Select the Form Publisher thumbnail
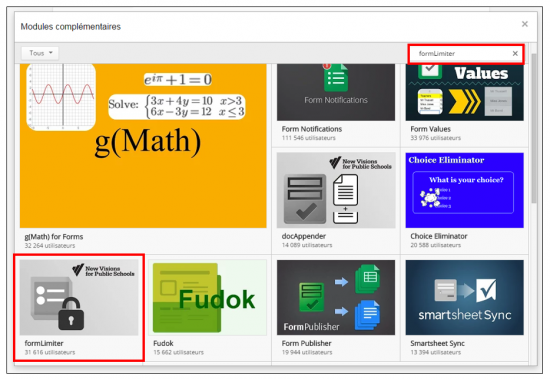Image resolution: width=550 pixels, height=379 pixels. (x=336, y=298)
